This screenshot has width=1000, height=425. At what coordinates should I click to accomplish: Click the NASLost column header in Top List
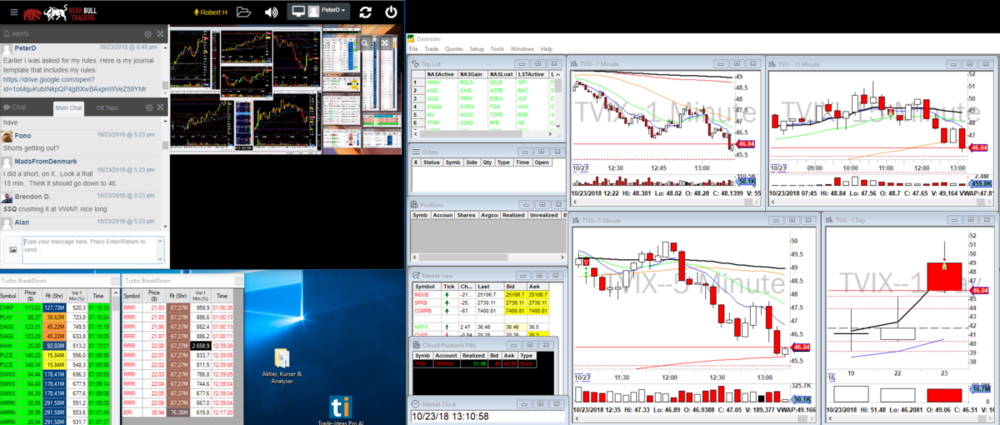point(503,75)
